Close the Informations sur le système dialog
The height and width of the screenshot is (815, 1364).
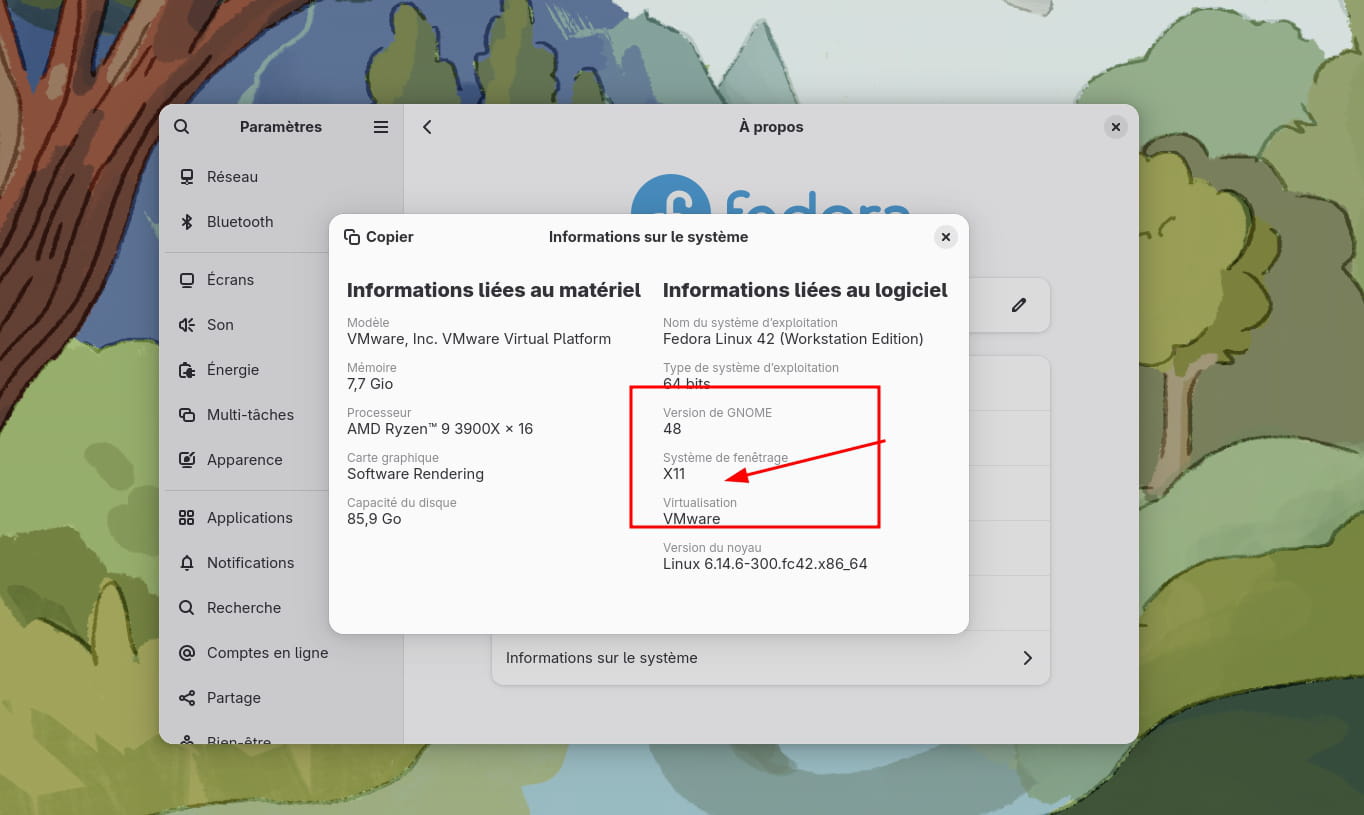[945, 237]
